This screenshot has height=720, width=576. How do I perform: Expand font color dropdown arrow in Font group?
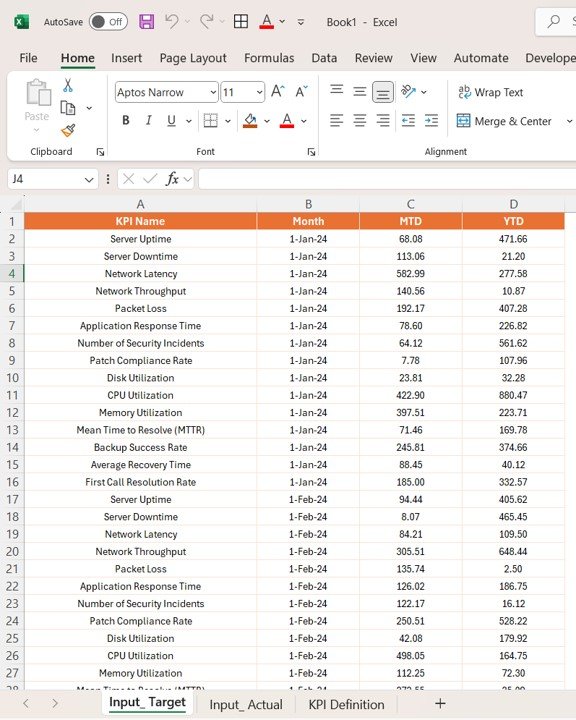click(304, 121)
